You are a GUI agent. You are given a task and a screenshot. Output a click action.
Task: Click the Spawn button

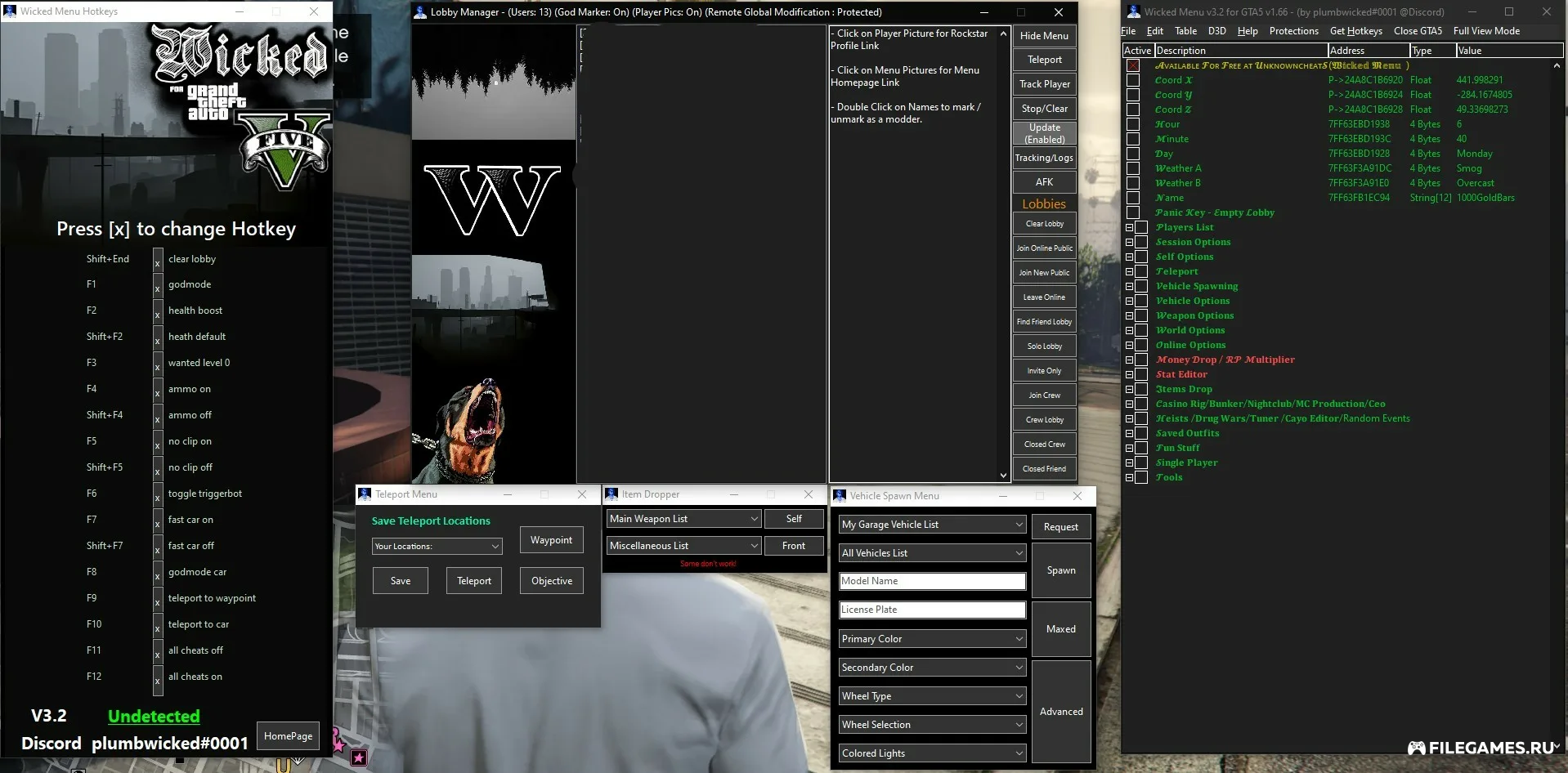tap(1061, 570)
